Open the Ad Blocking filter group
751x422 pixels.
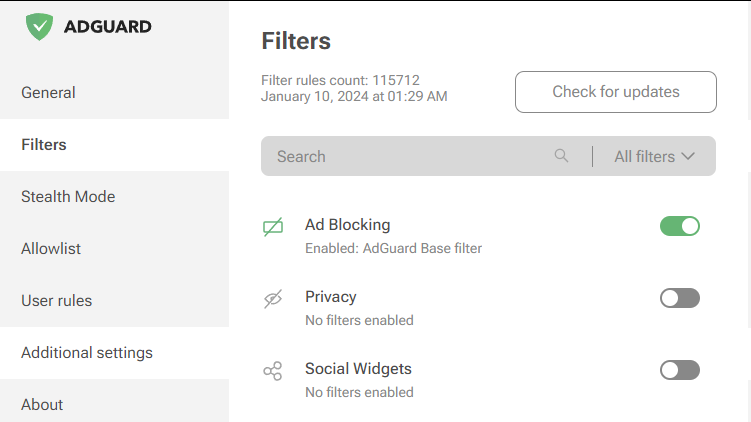(348, 225)
